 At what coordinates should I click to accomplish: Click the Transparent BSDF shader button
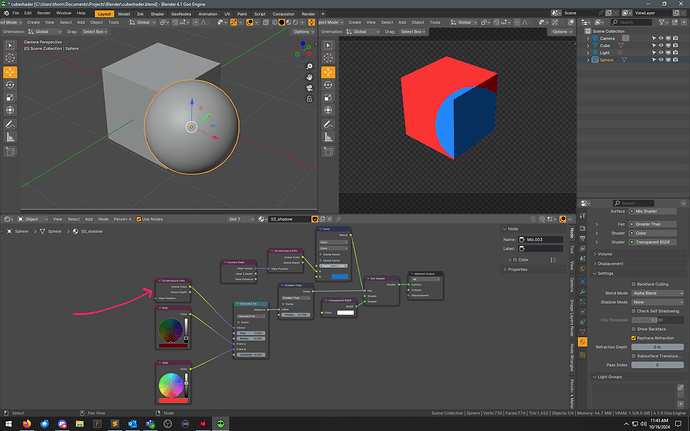[x=653, y=242]
